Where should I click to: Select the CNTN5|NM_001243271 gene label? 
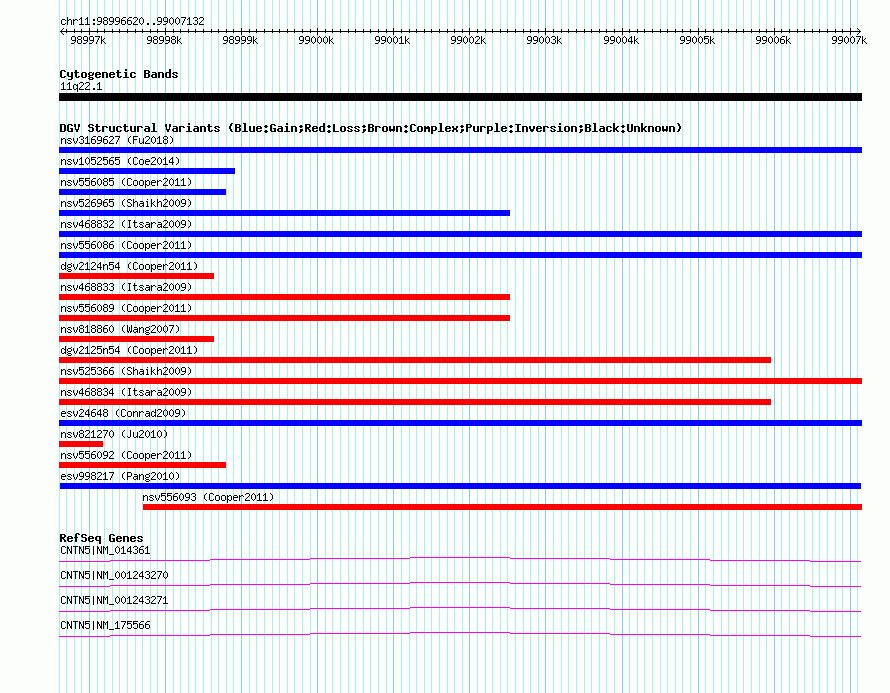tap(114, 600)
